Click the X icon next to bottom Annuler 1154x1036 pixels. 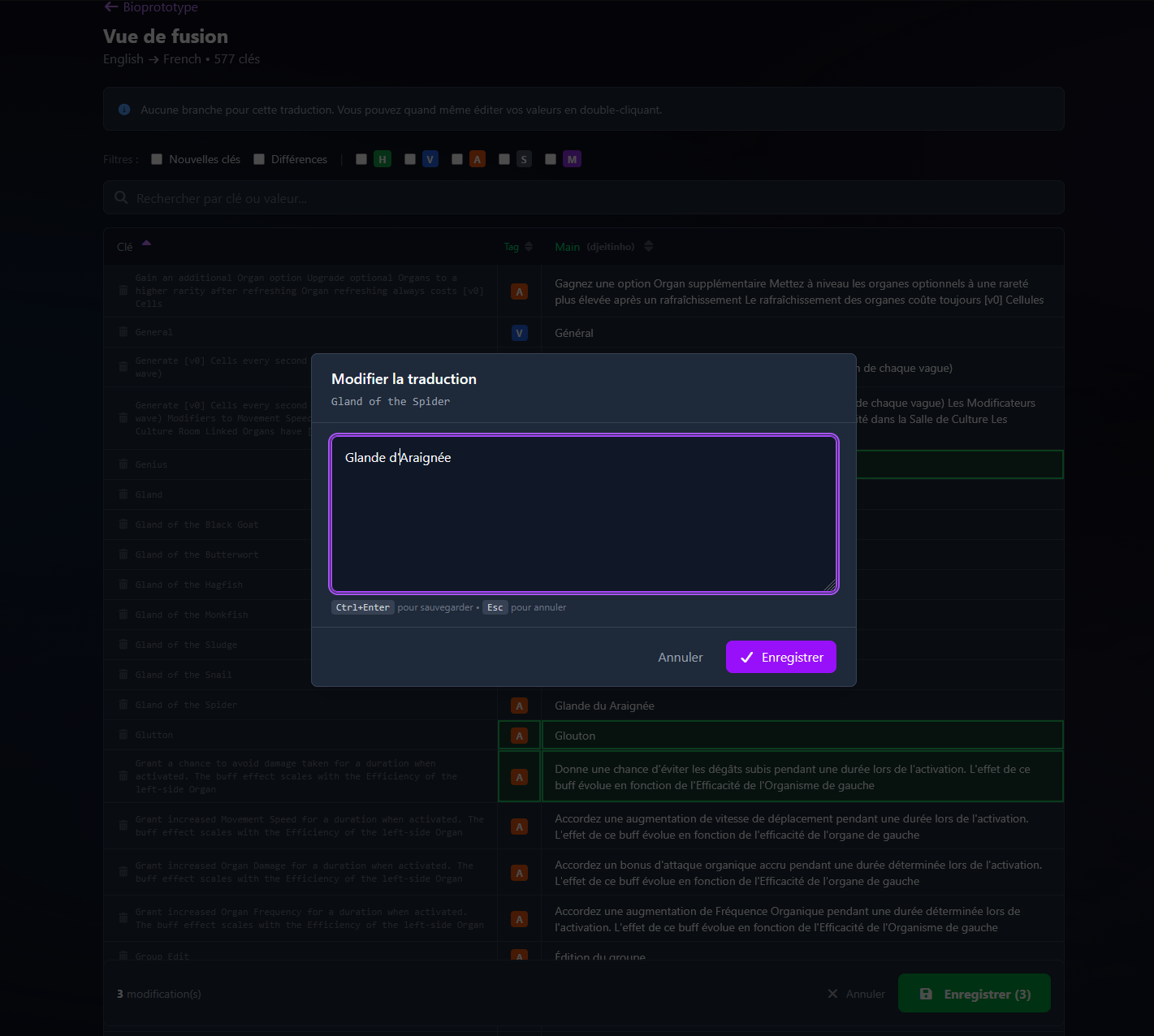pyautogui.click(x=832, y=993)
